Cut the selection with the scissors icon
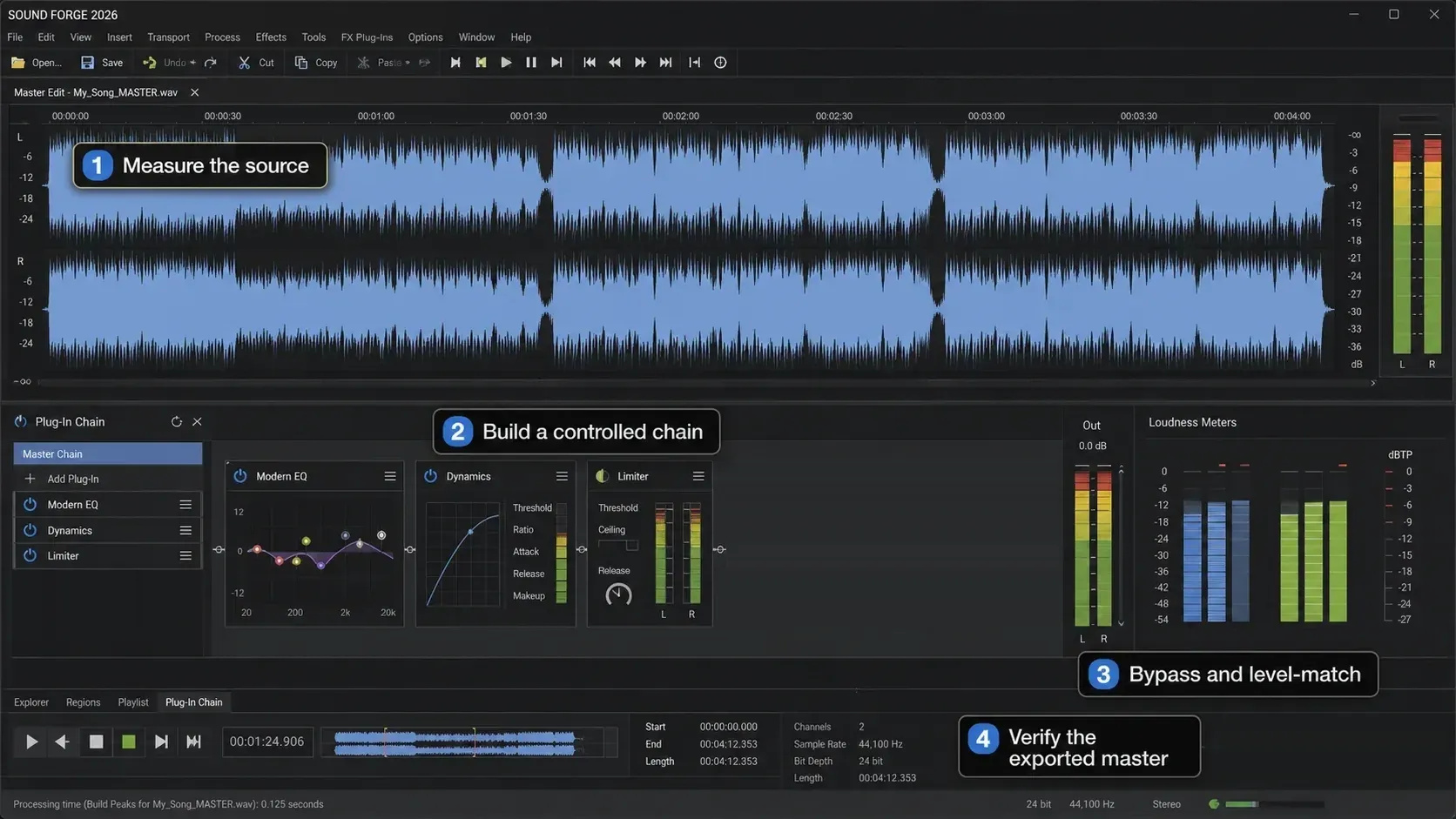 [245, 63]
